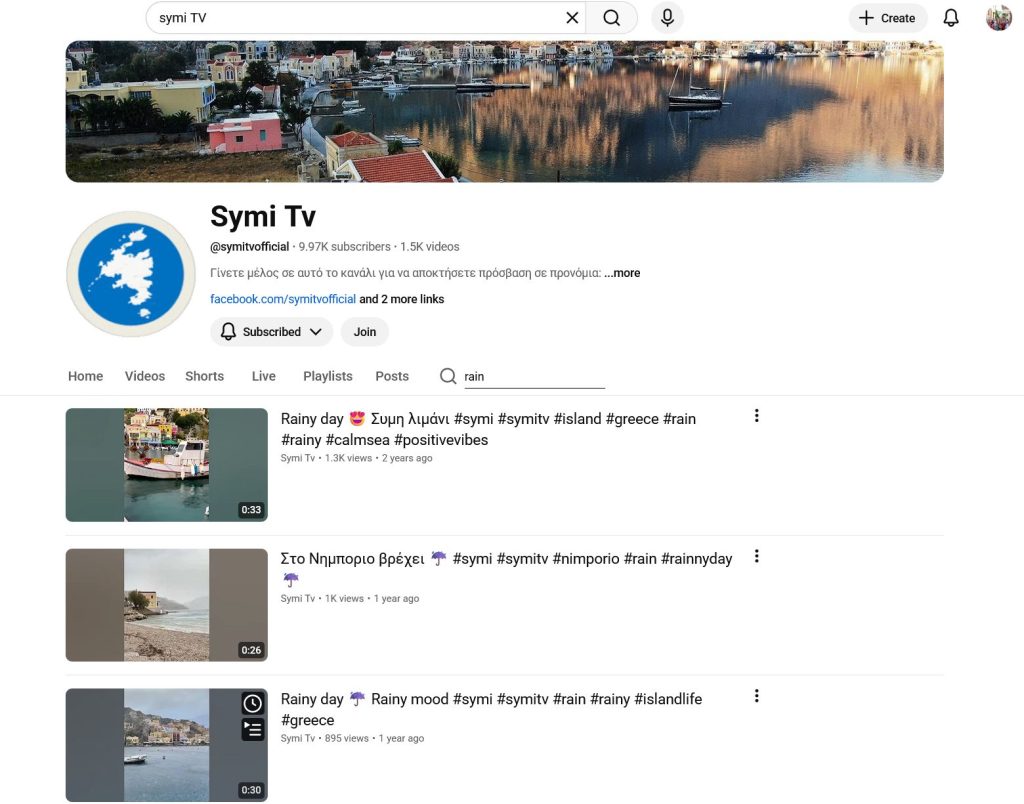Open options menu for Rainy mood video
The image size is (1024, 804).
click(x=757, y=696)
